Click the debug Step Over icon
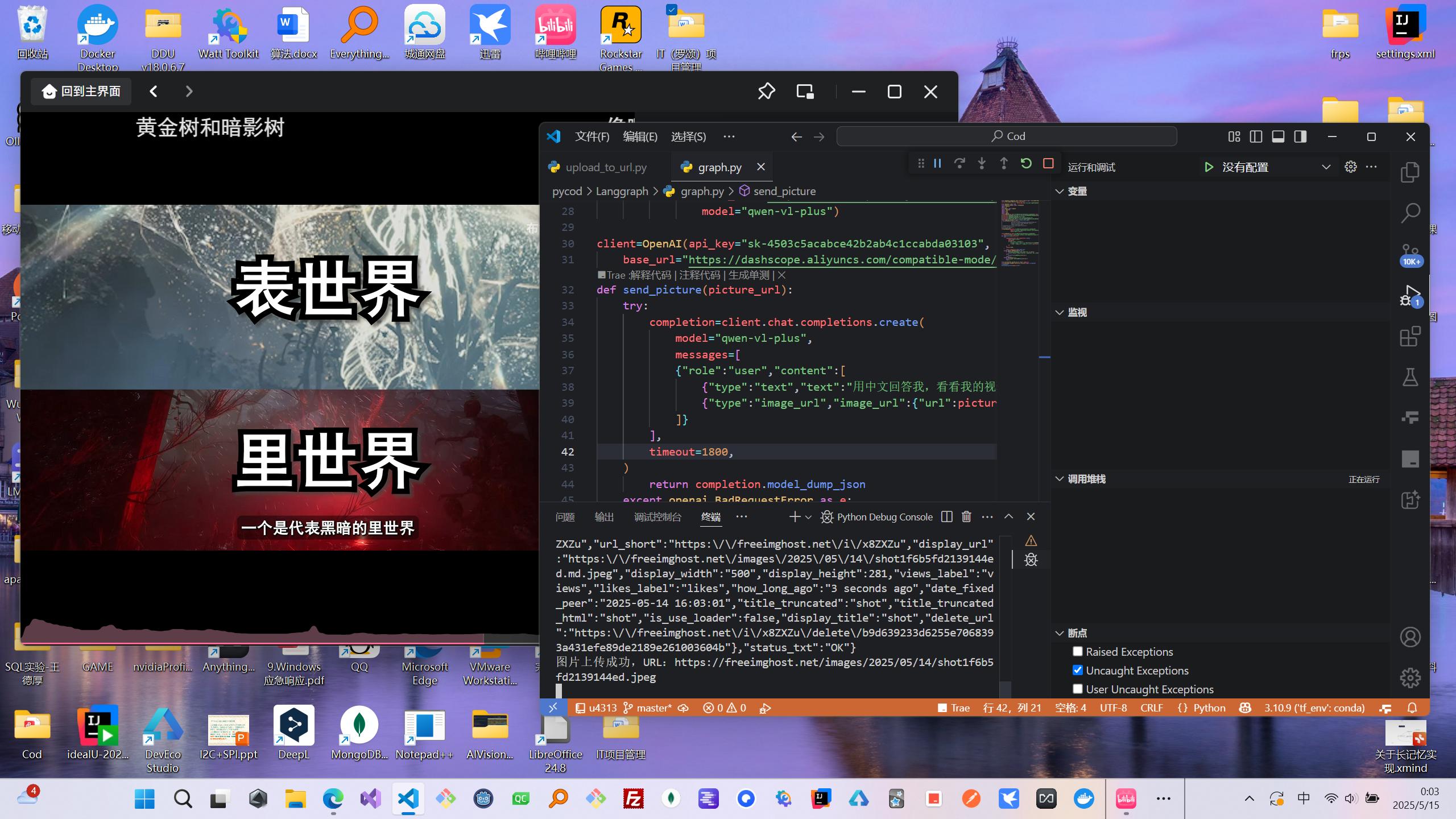This screenshot has height=819, width=1456. point(959,164)
